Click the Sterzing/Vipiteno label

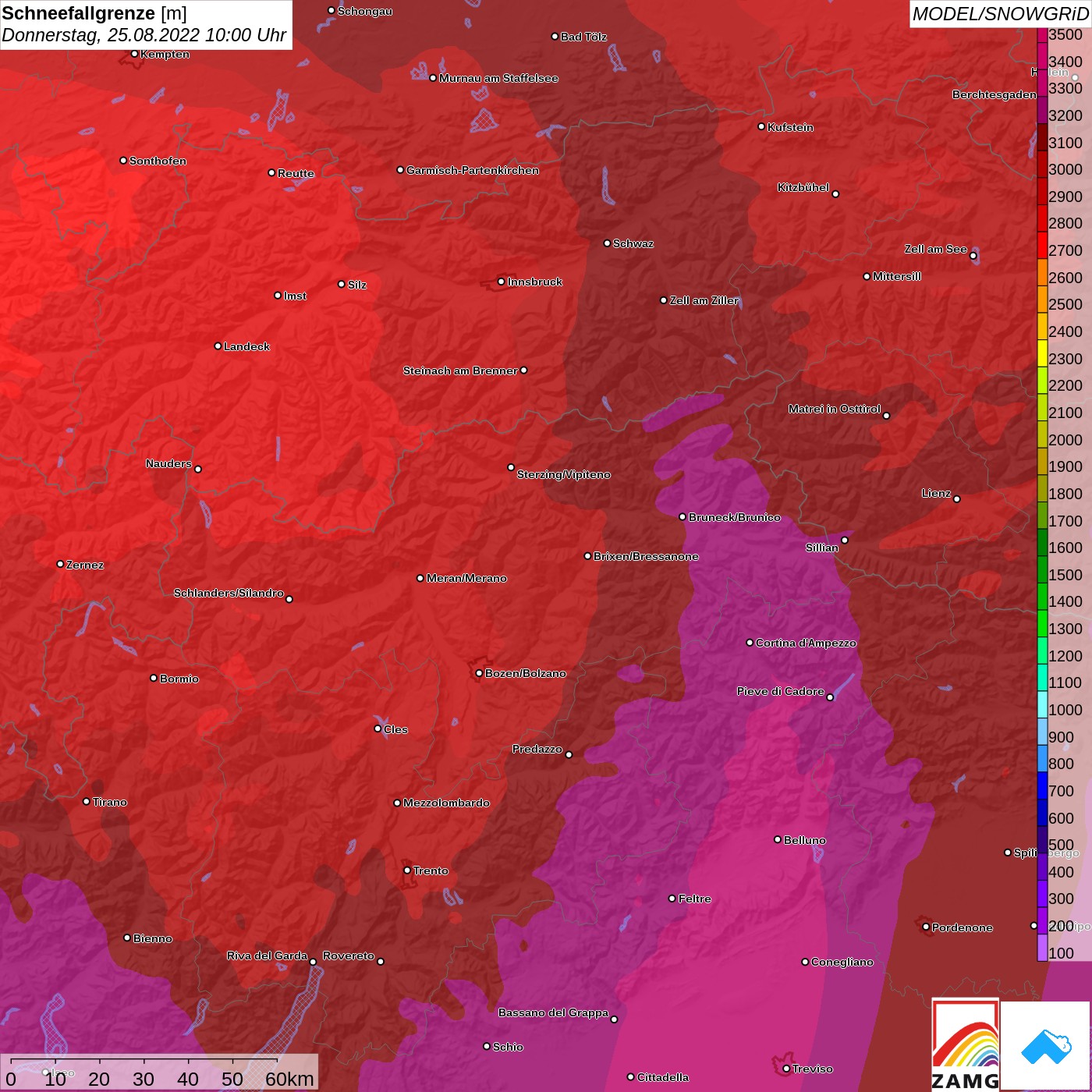tap(564, 474)
